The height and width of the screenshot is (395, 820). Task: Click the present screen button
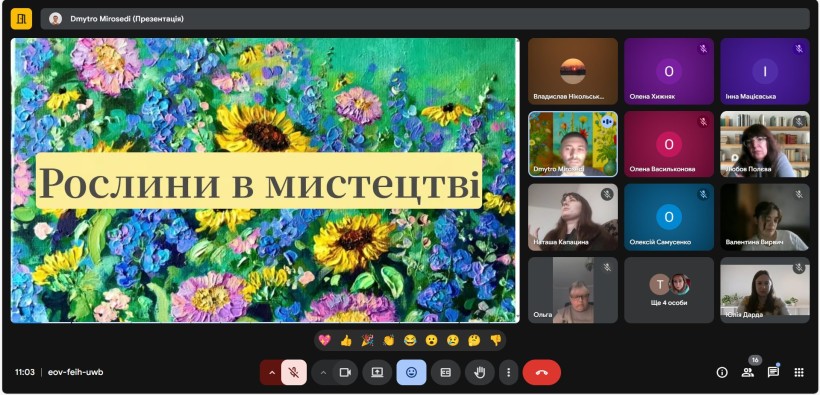tap(377, 373)
